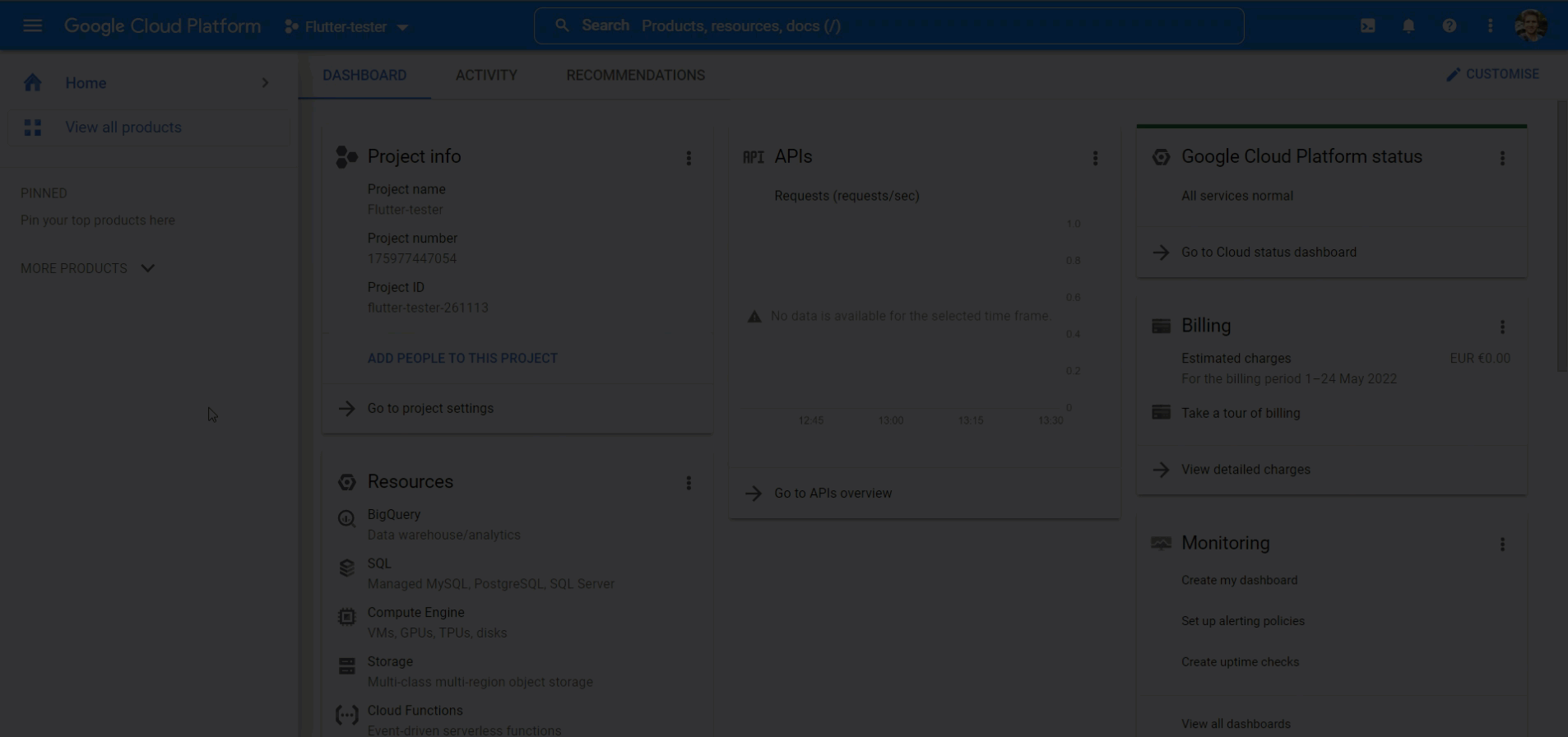The height and width of the screenshot is (737, 1568).
Task: Click Add People To This Project
Action: 462,359
